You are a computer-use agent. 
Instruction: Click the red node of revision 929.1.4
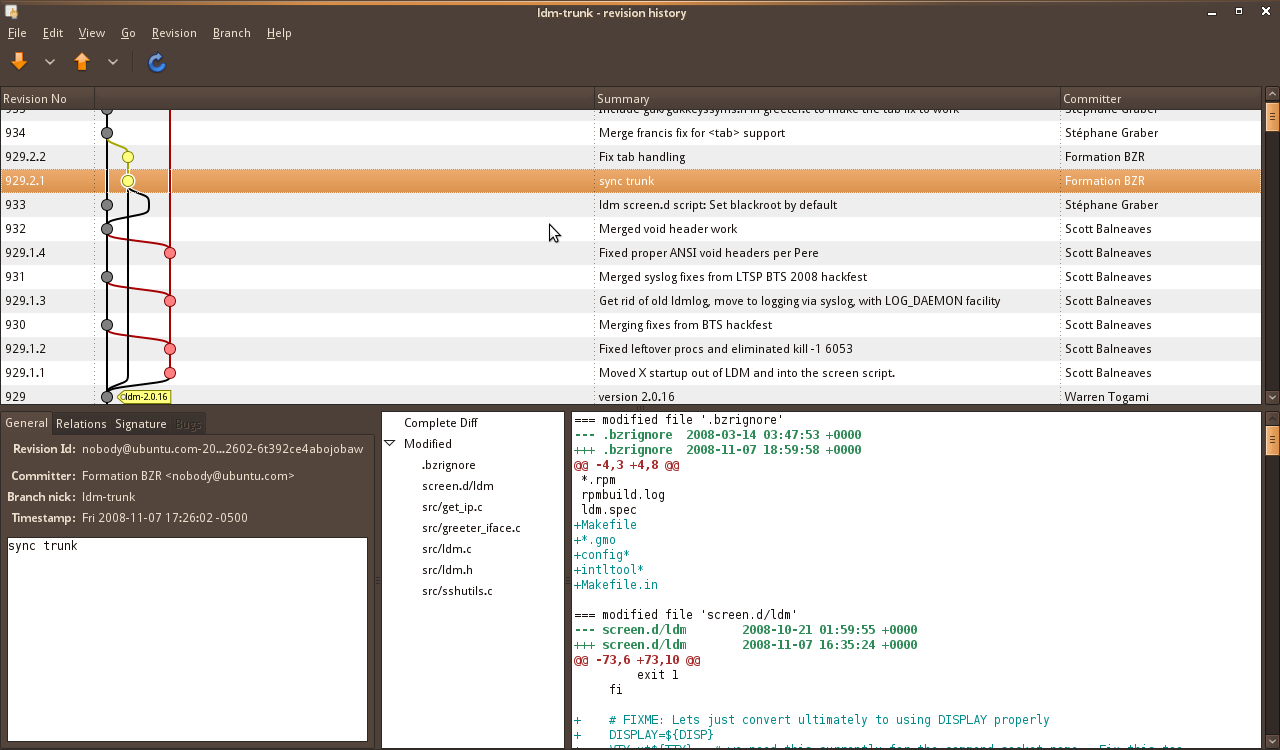(x=170, y=253)
